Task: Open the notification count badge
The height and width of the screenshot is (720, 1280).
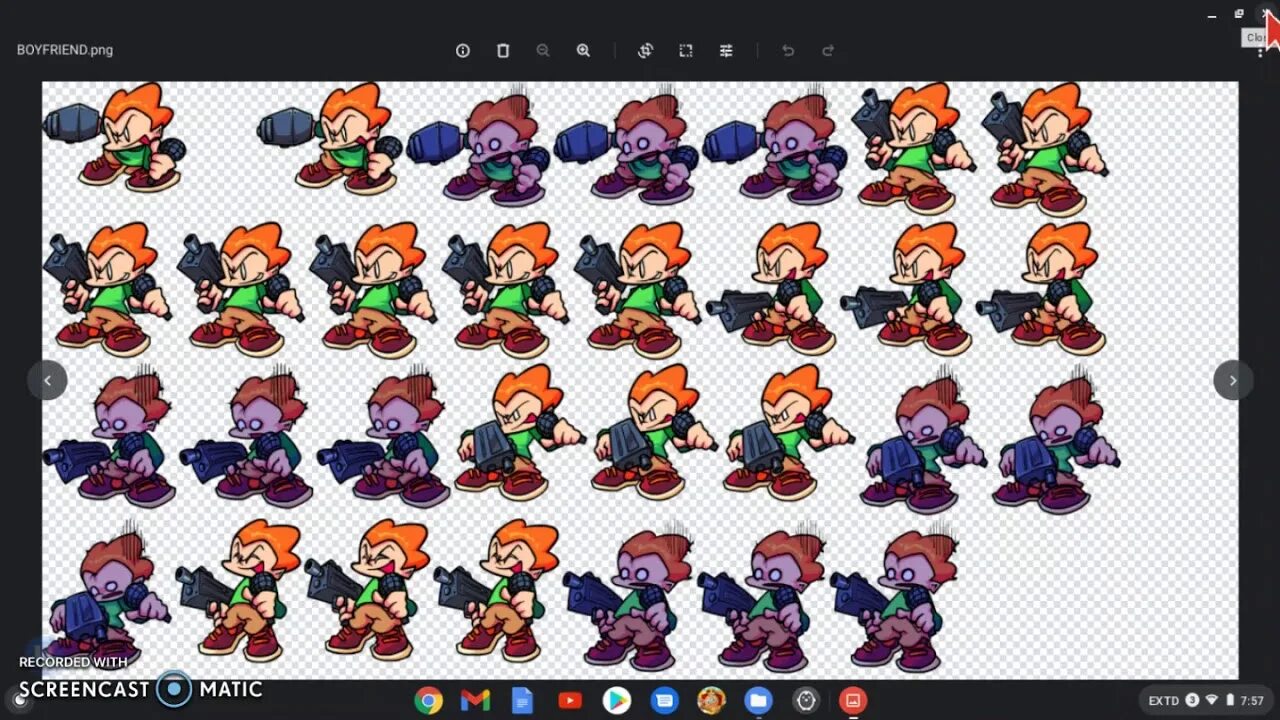Action: 1192,700
